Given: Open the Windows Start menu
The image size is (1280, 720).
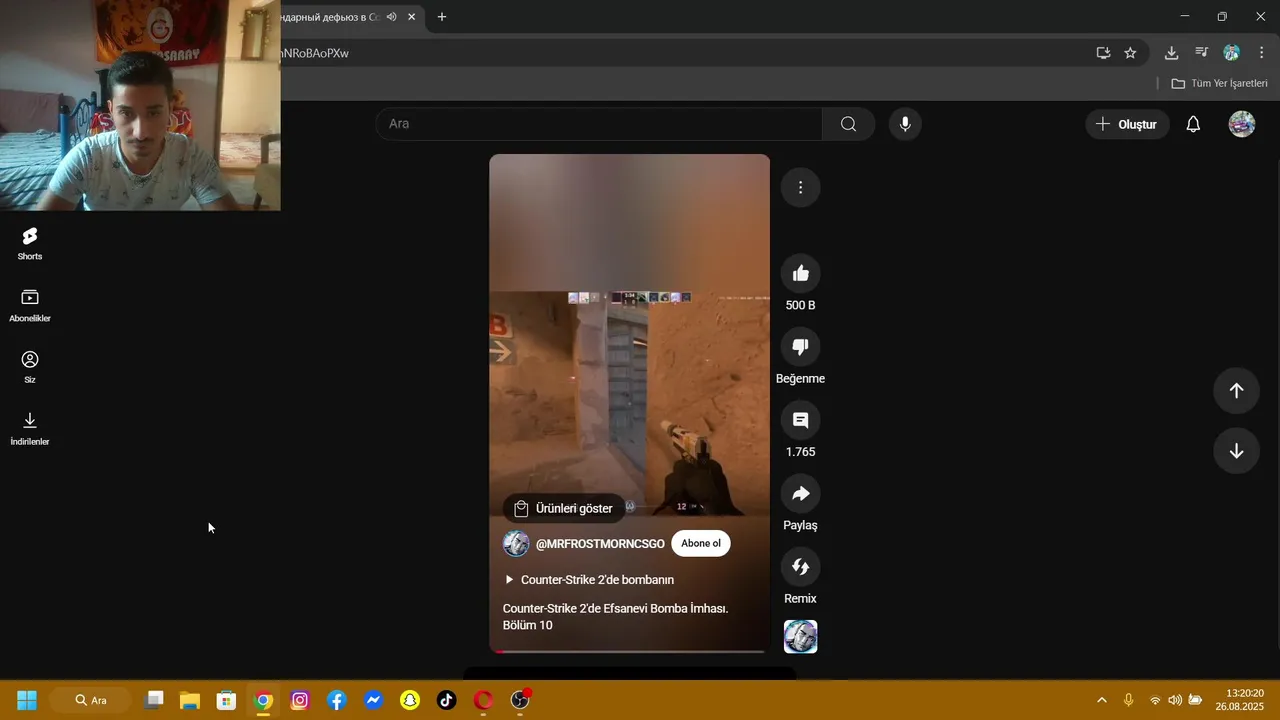Looking at the screenshot, I should pyautogui.click(x=27, y=700).
